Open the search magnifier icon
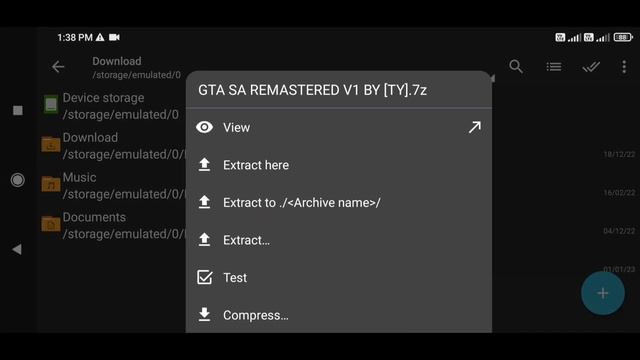Screen dimensions: 640x360 [516, 67]
